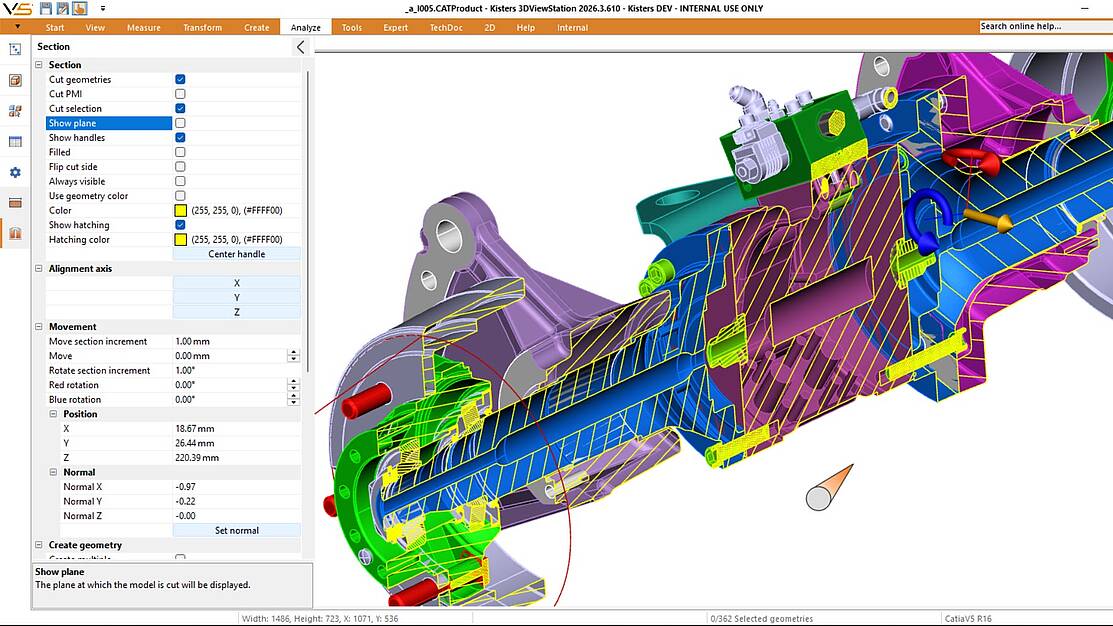1113x626 pixels.
Task: Align section to the Z axis
Action: 236,312
